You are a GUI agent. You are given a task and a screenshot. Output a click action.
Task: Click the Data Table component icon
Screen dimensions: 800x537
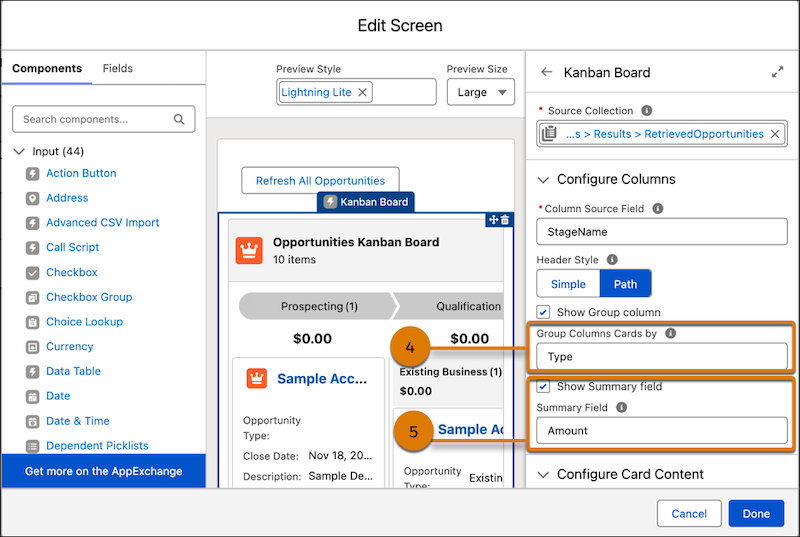32,372
